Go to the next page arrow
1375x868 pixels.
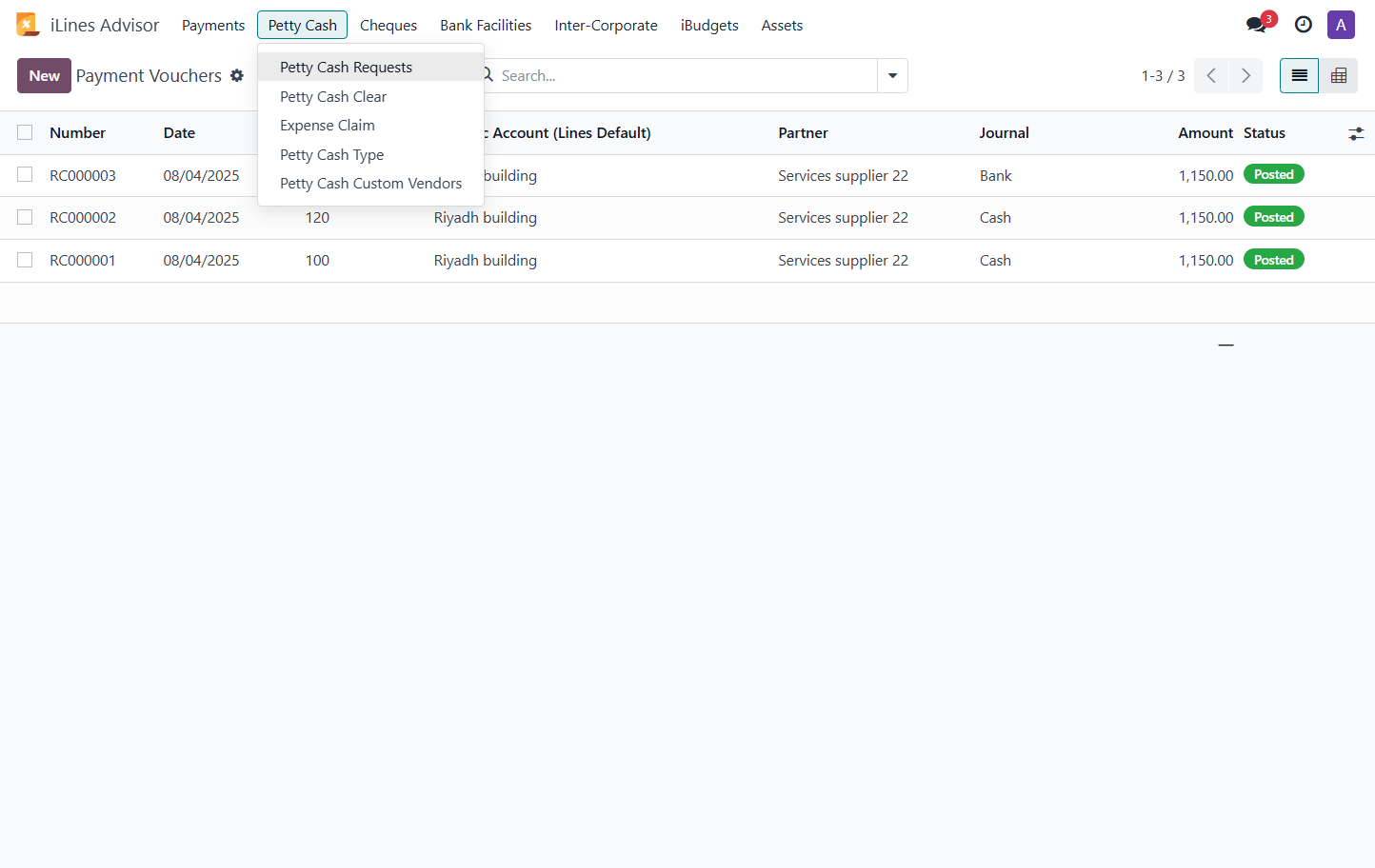pyautogui.click(x=1245, y=75)
